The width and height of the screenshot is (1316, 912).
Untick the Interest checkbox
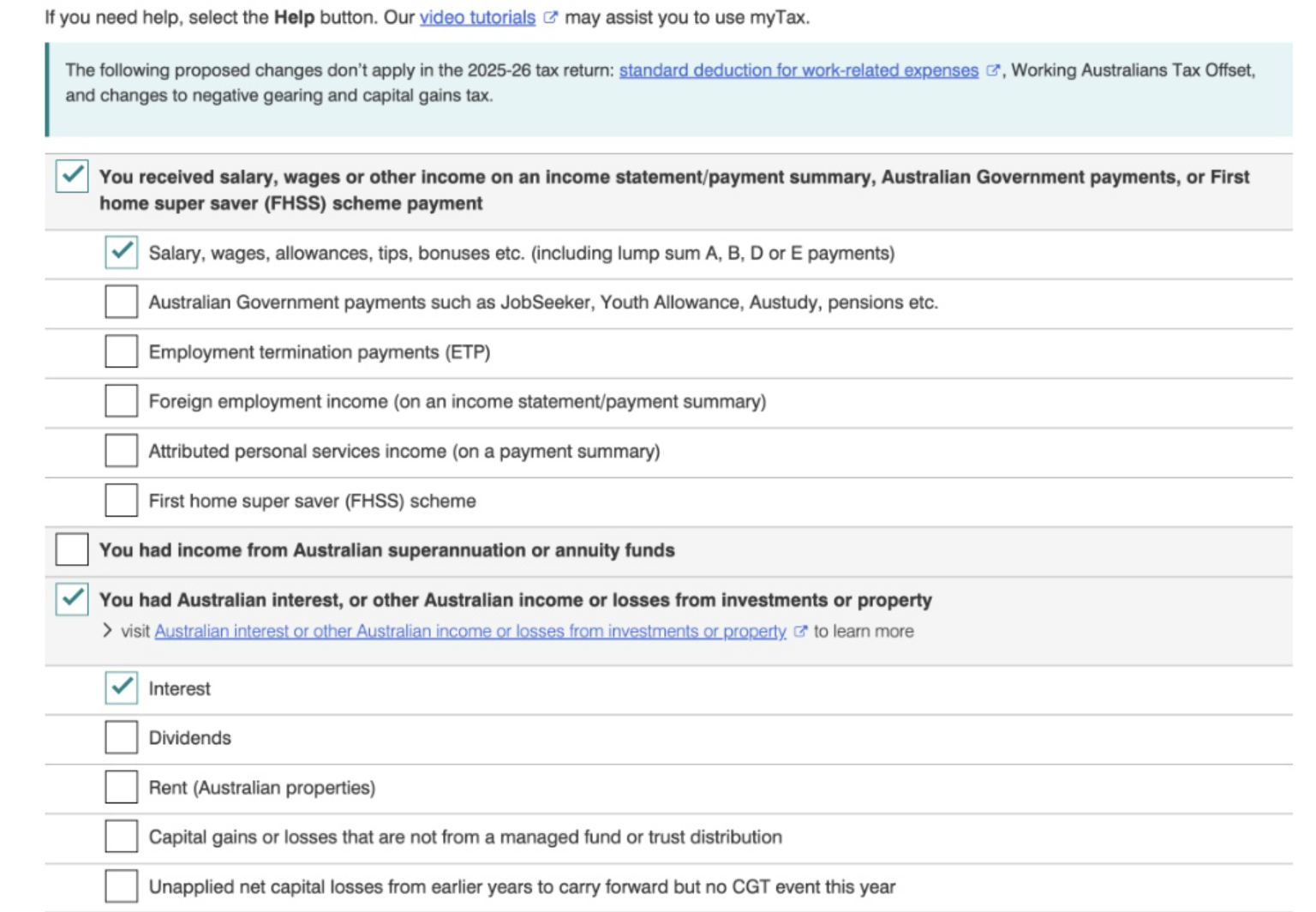pos(122,687)
